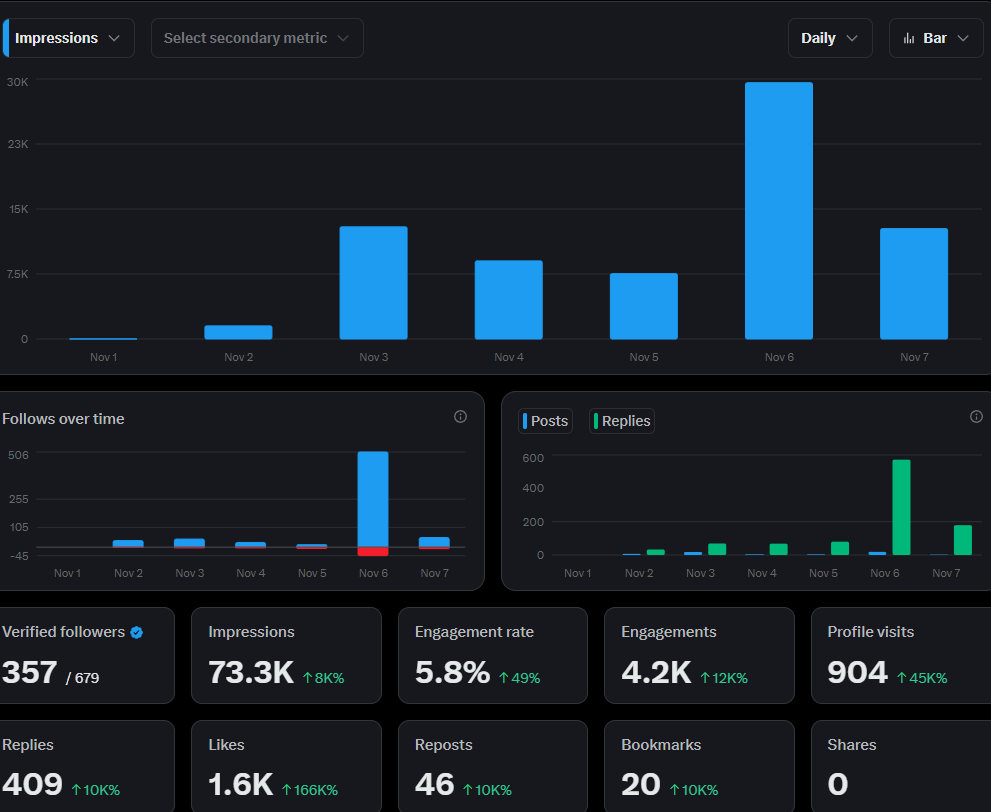Click the Nov 7 impressions bar
The width and height of the screenshot is (991, 812).
914,284
